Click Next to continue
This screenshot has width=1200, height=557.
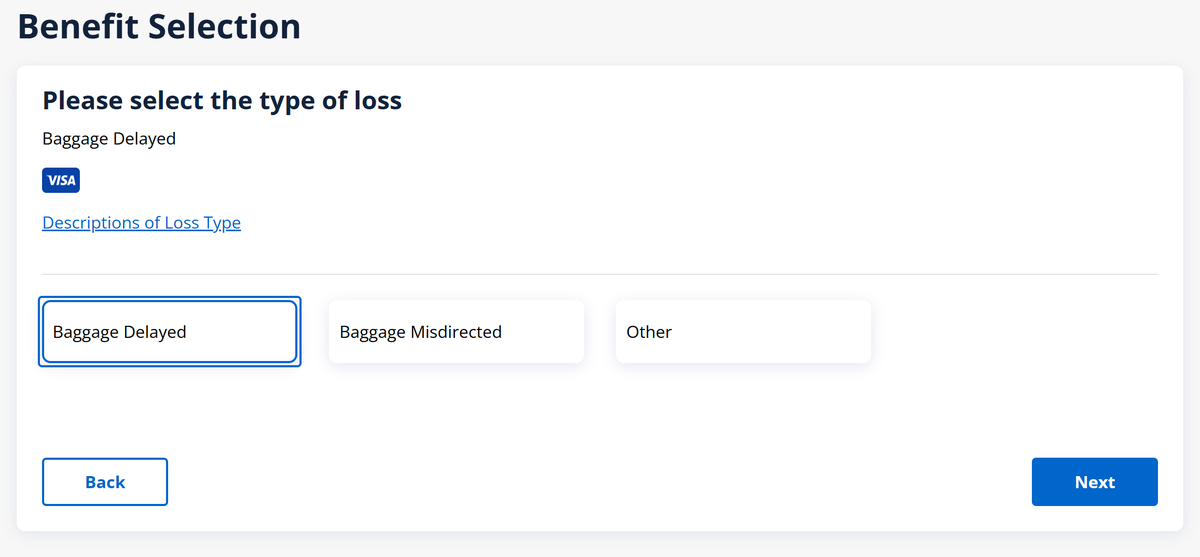point(1094,482)
